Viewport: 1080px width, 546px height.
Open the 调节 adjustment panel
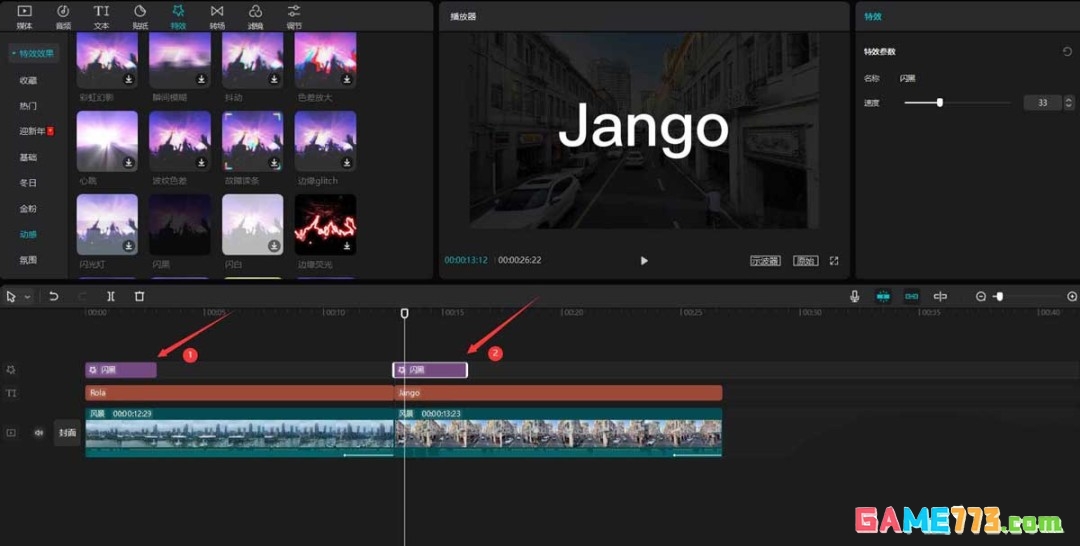point(294,16)
